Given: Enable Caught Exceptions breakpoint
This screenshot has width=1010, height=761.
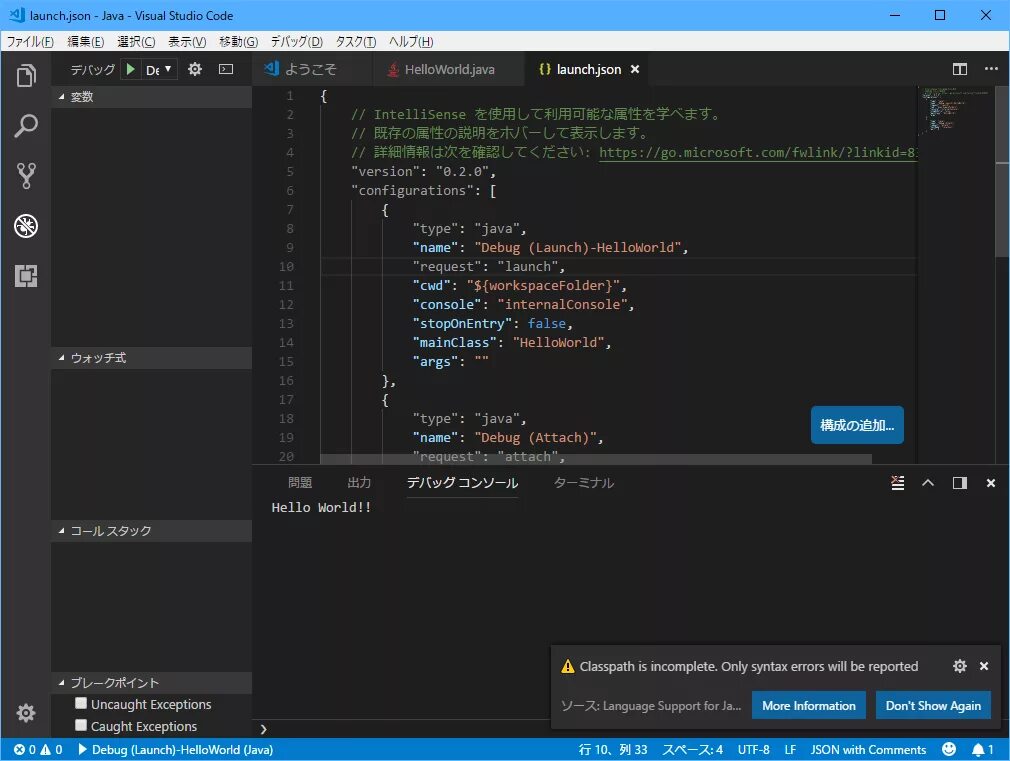Looking at the screenshot, I should (81, 725).
